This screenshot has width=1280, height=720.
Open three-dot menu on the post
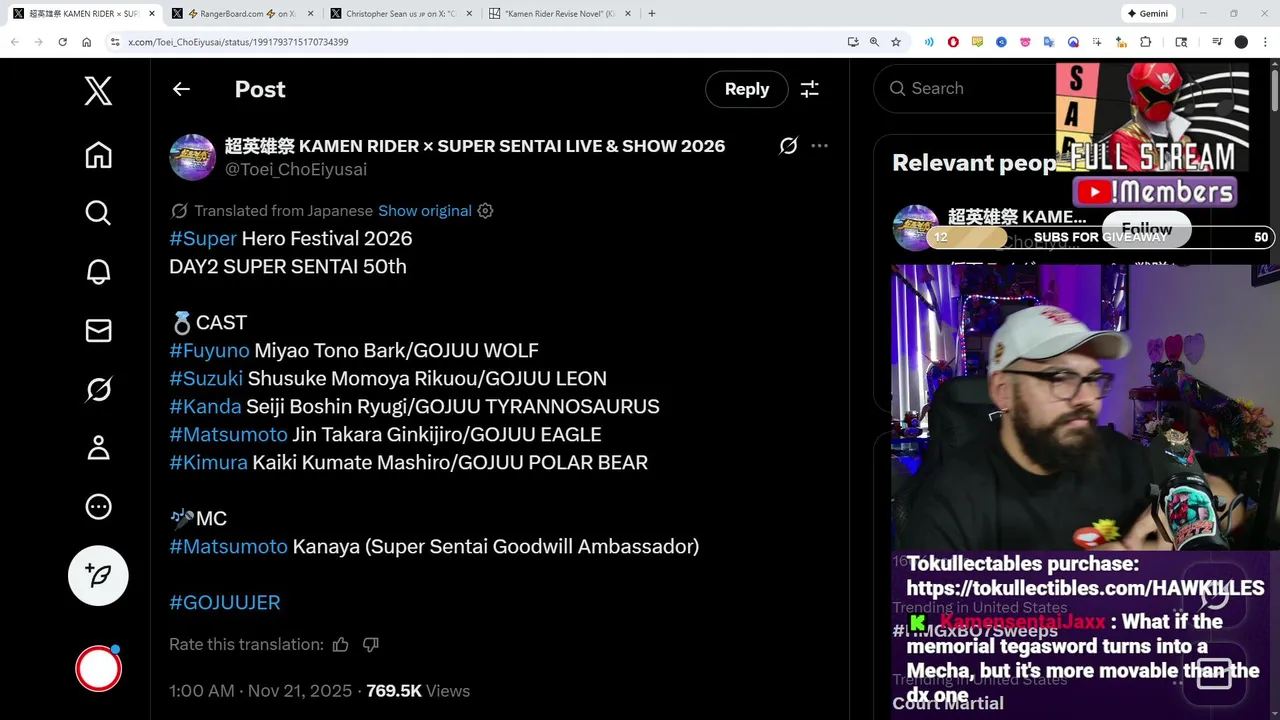tap(819, 146)
